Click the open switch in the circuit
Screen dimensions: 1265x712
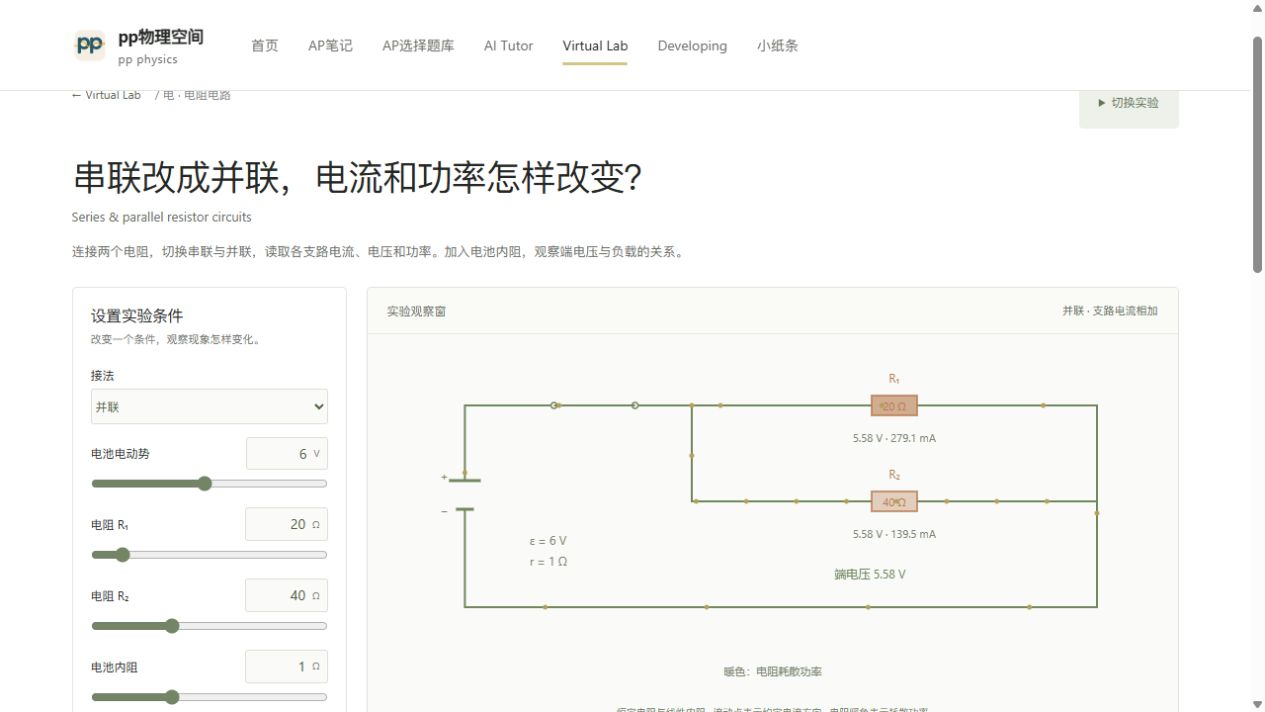coord(594,405)
